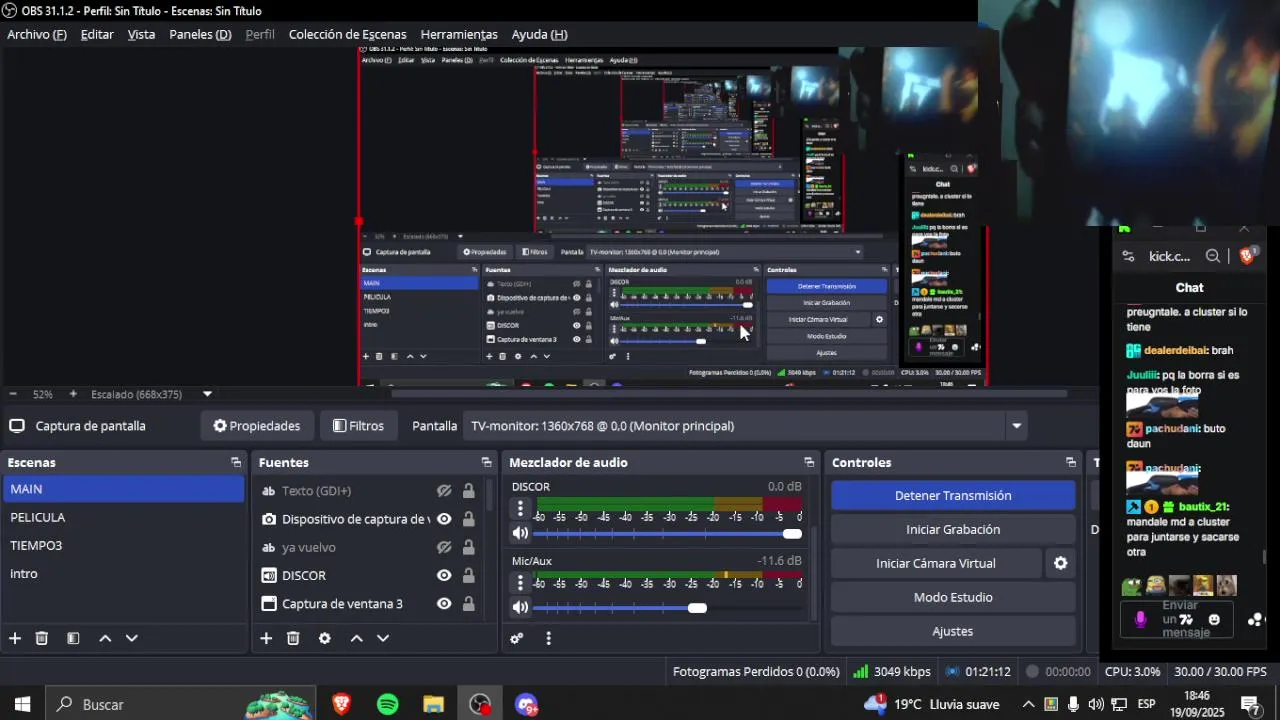Toggle lock on DISCOR source
The width and height of the screenshot is (1280, 720).
[x=468, y=575]
